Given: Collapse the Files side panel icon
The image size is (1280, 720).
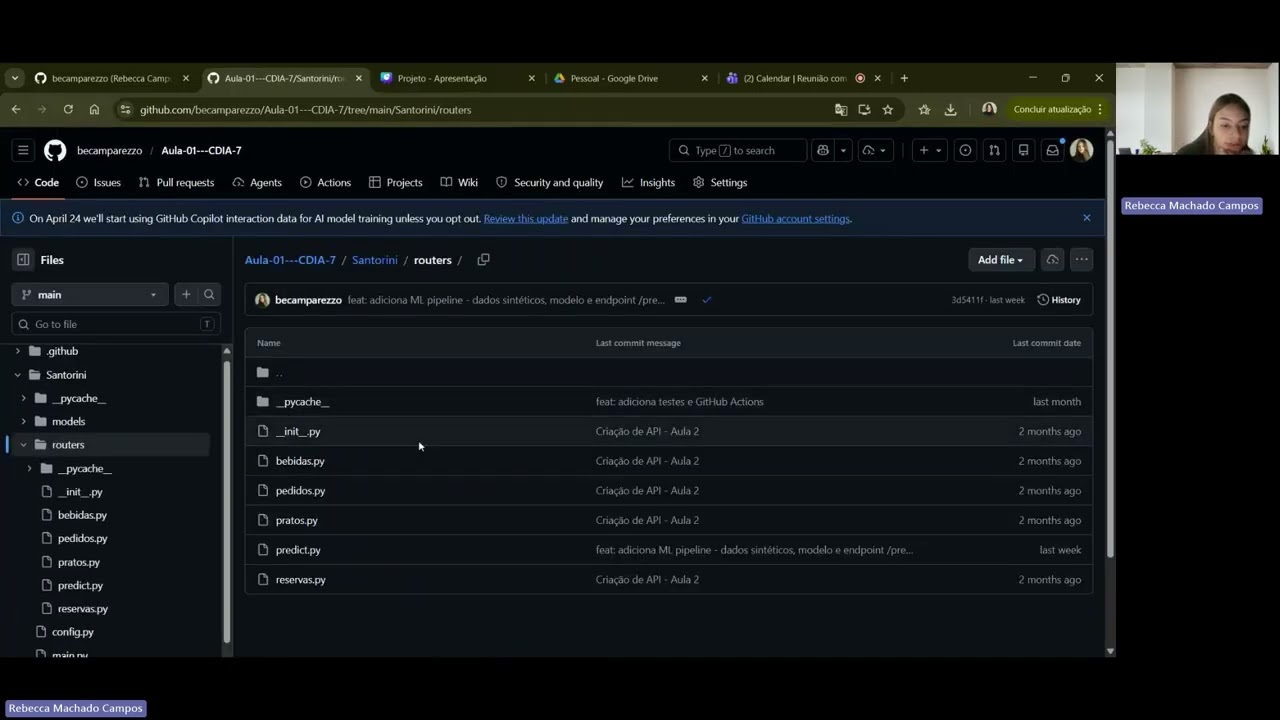Looking at the screenshot, I should [23, 259].
